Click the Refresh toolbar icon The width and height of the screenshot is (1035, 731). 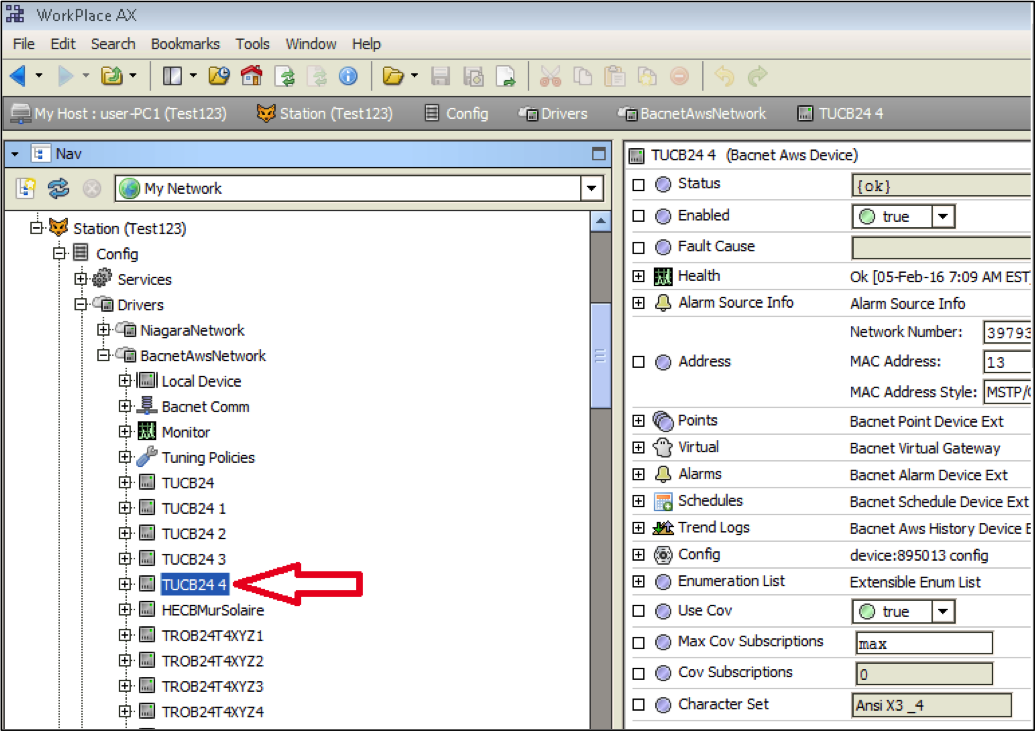tap(285, 77)
